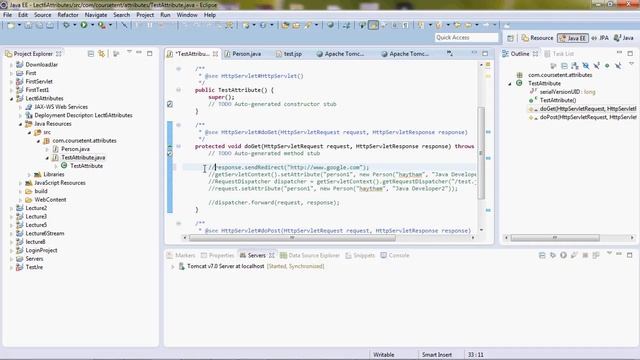Collapse doGet method fold marker in editor
The image size is (640, 360).
point(178,146)
